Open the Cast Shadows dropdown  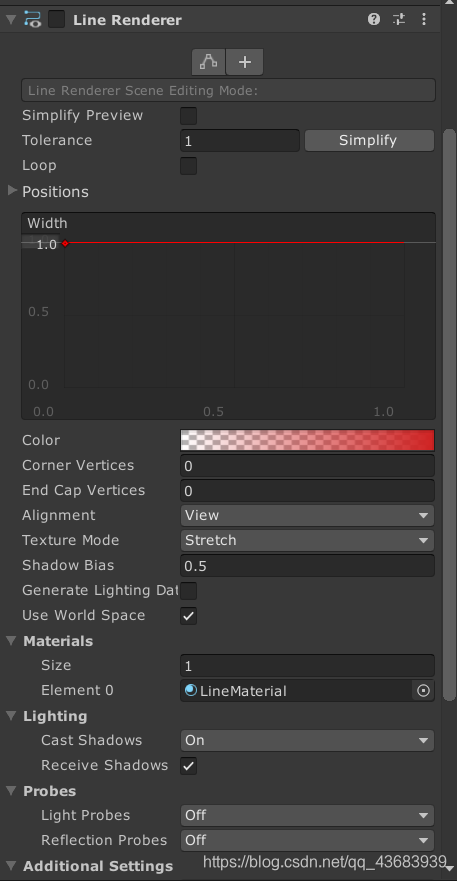click(x=307, y=741)
